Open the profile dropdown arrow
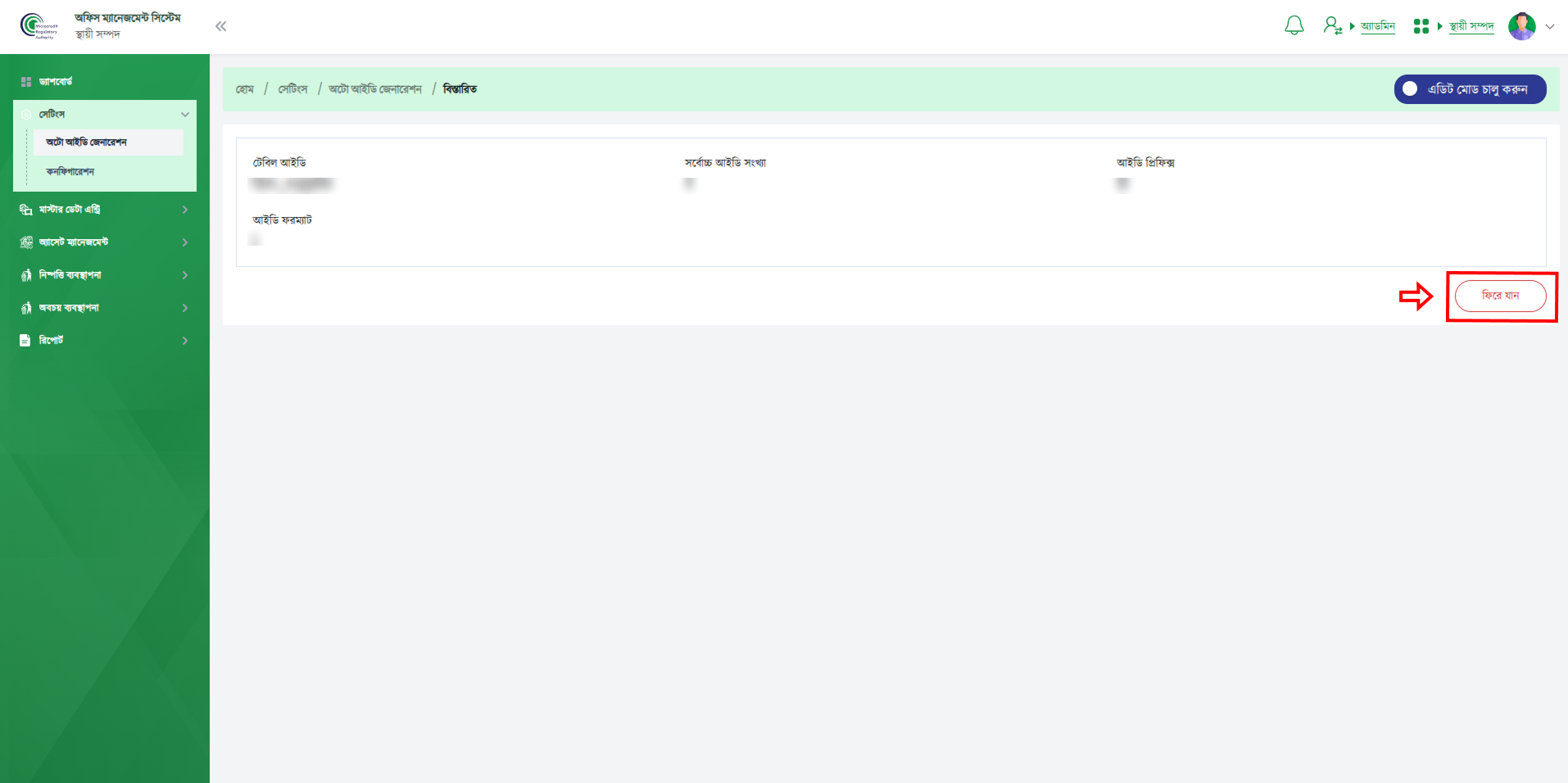The image size is (1568, 783). tap(1550, 26)
